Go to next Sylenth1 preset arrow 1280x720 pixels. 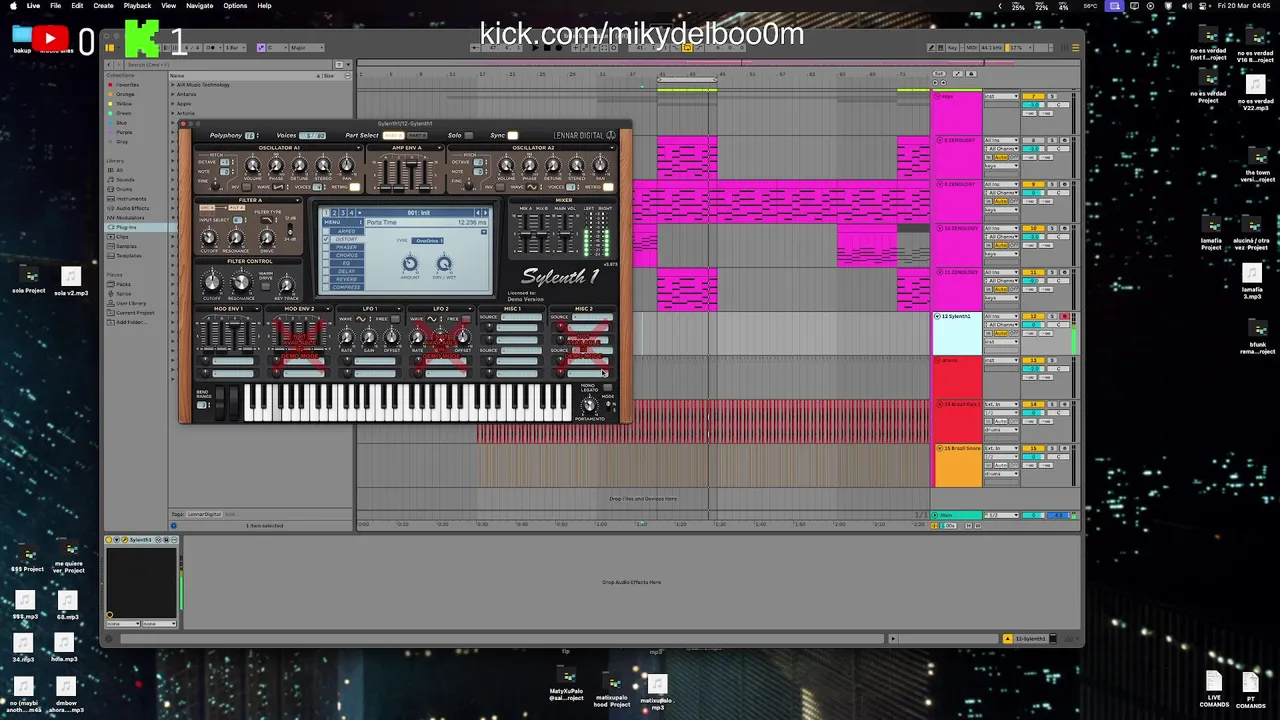[486, 212]
